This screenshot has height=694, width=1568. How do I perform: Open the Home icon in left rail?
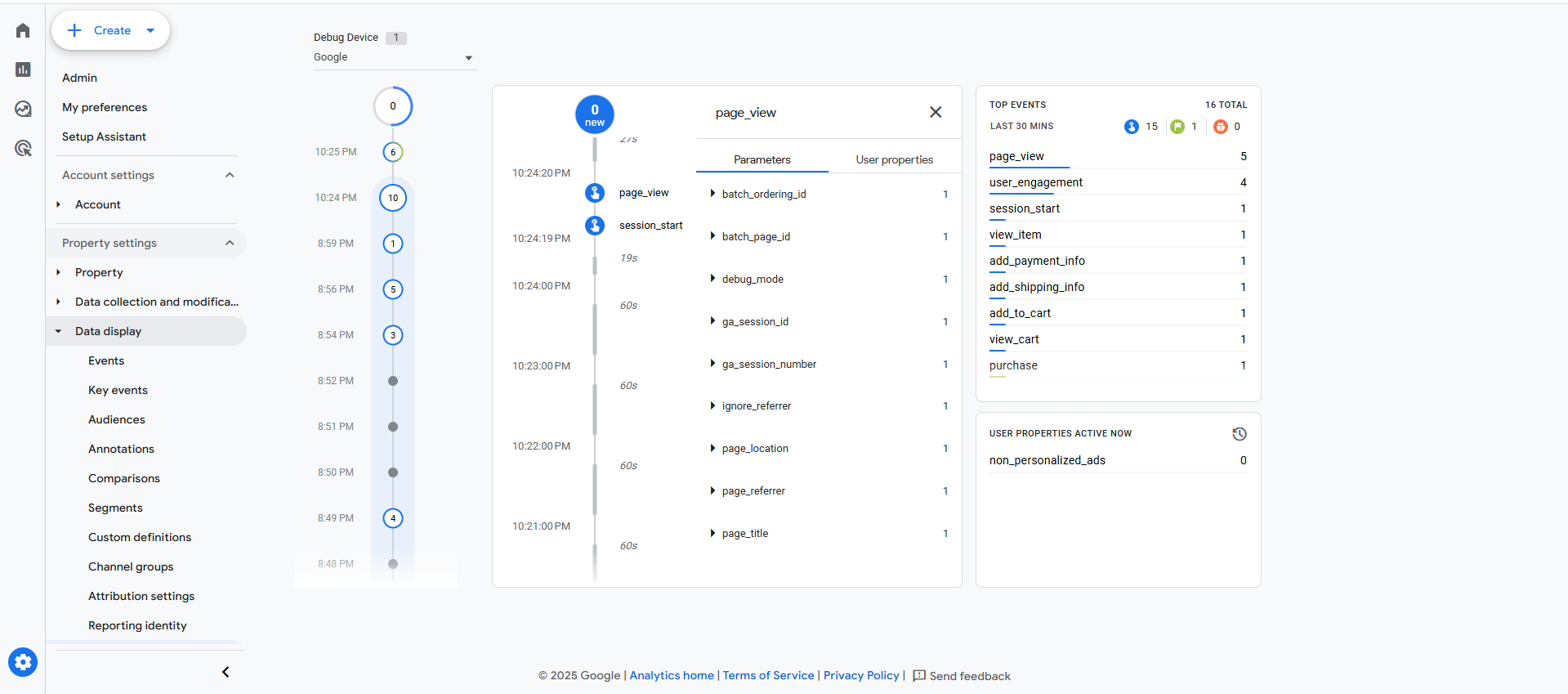pos(23,31)
